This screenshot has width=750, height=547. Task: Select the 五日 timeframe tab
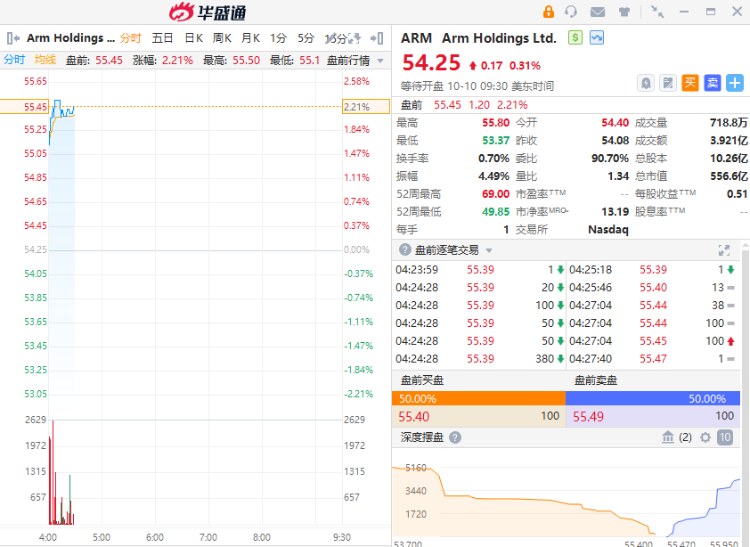[x=162, y=38]
